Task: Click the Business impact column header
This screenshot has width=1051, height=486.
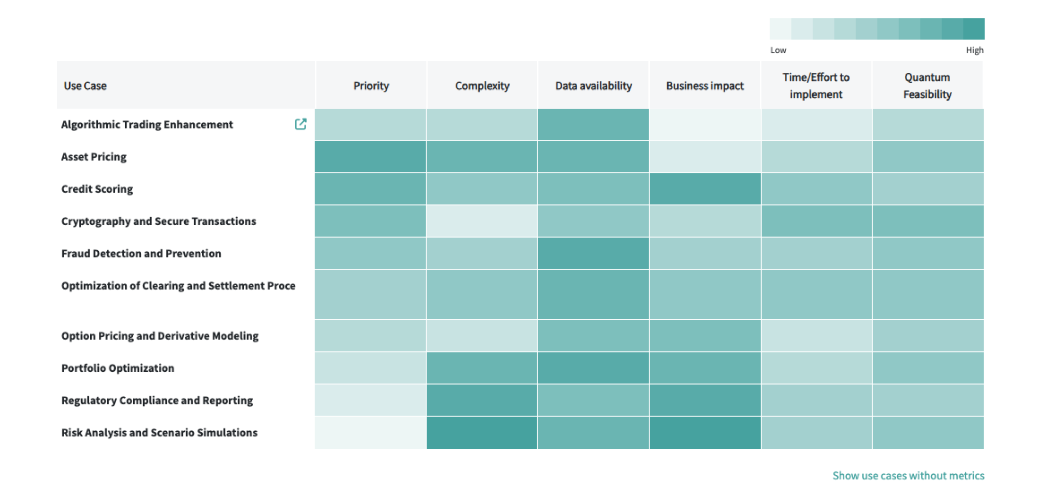Action: [x=705, y=86]
